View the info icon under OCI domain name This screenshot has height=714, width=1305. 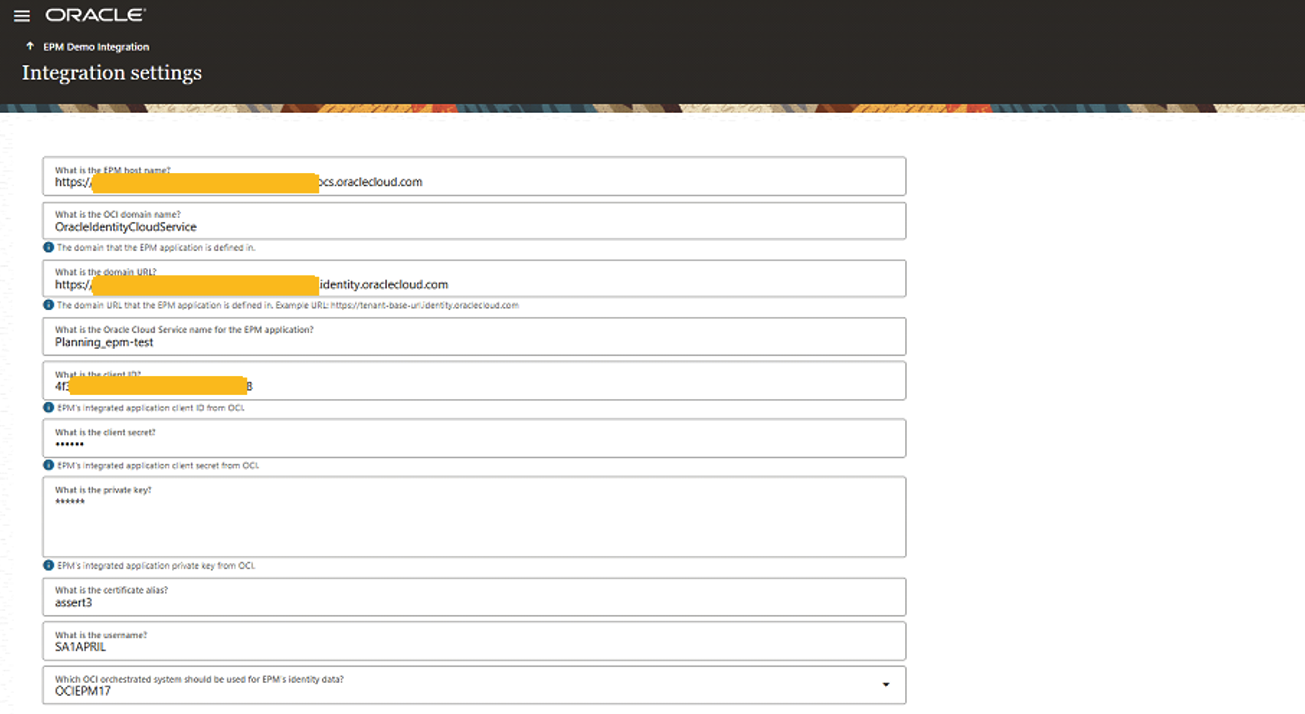(x=47, y=247)
